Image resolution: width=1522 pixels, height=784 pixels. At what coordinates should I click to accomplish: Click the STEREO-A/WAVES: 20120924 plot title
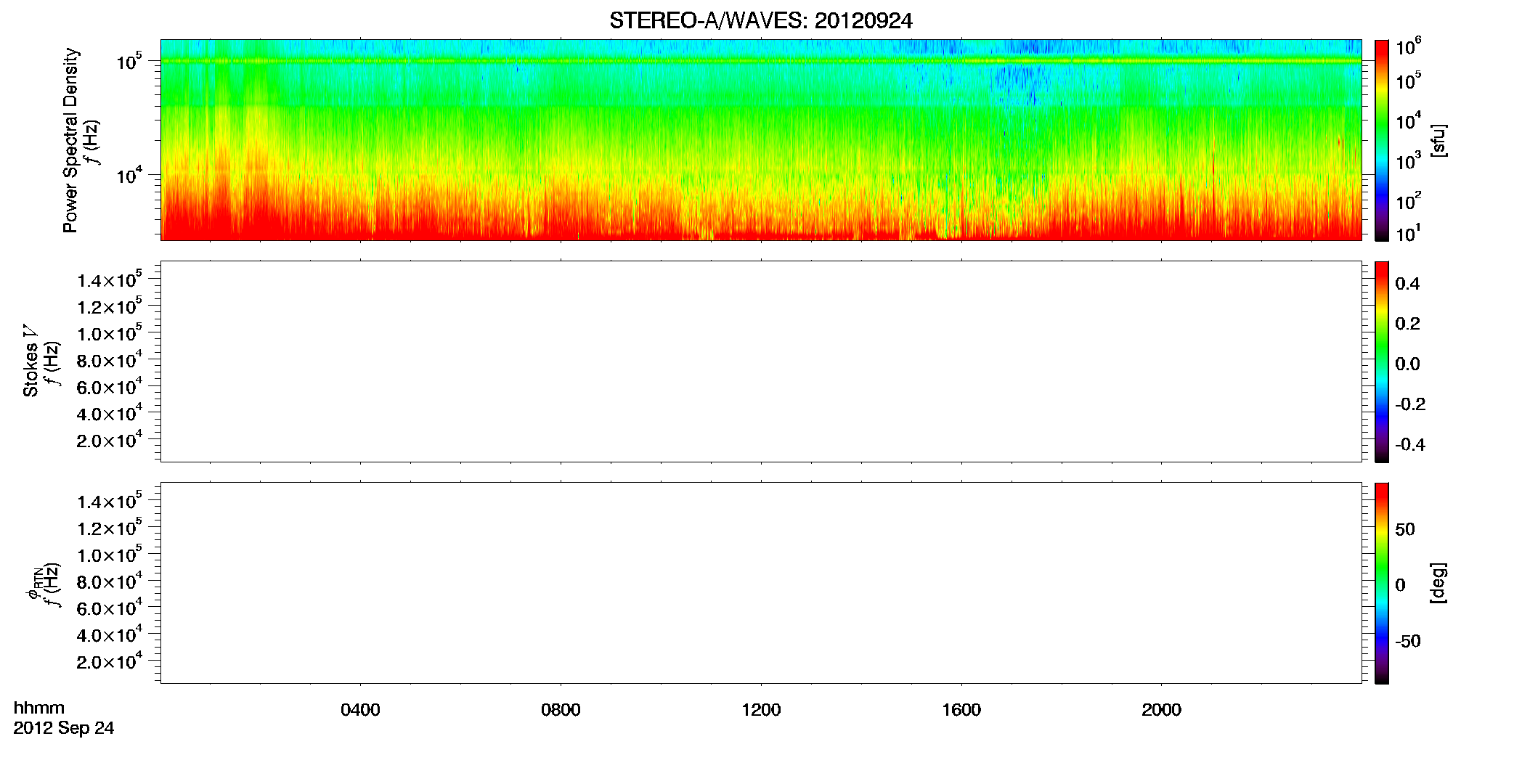pos(760,21)
